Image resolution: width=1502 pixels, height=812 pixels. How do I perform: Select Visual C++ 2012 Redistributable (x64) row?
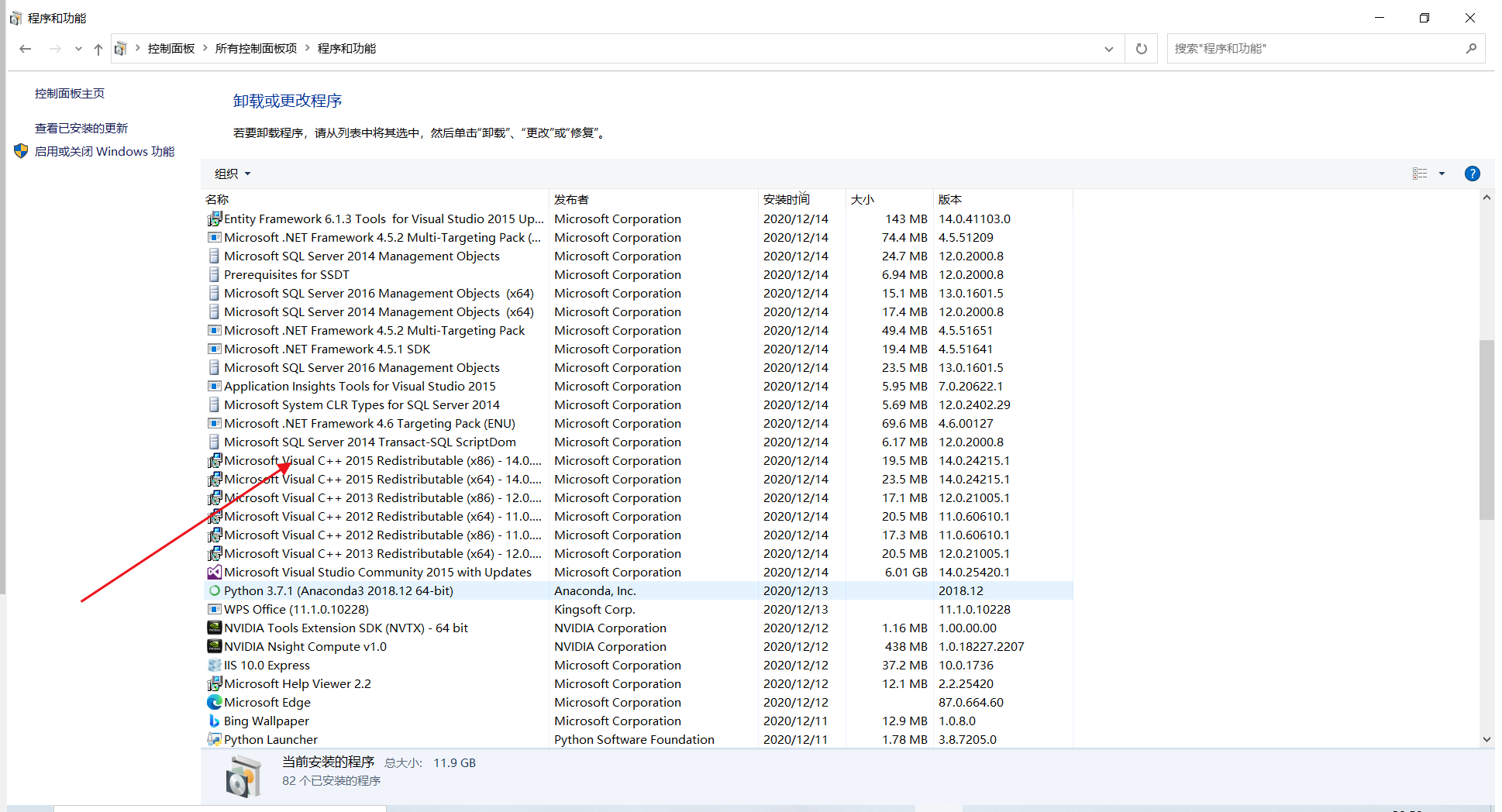[637, 517]
